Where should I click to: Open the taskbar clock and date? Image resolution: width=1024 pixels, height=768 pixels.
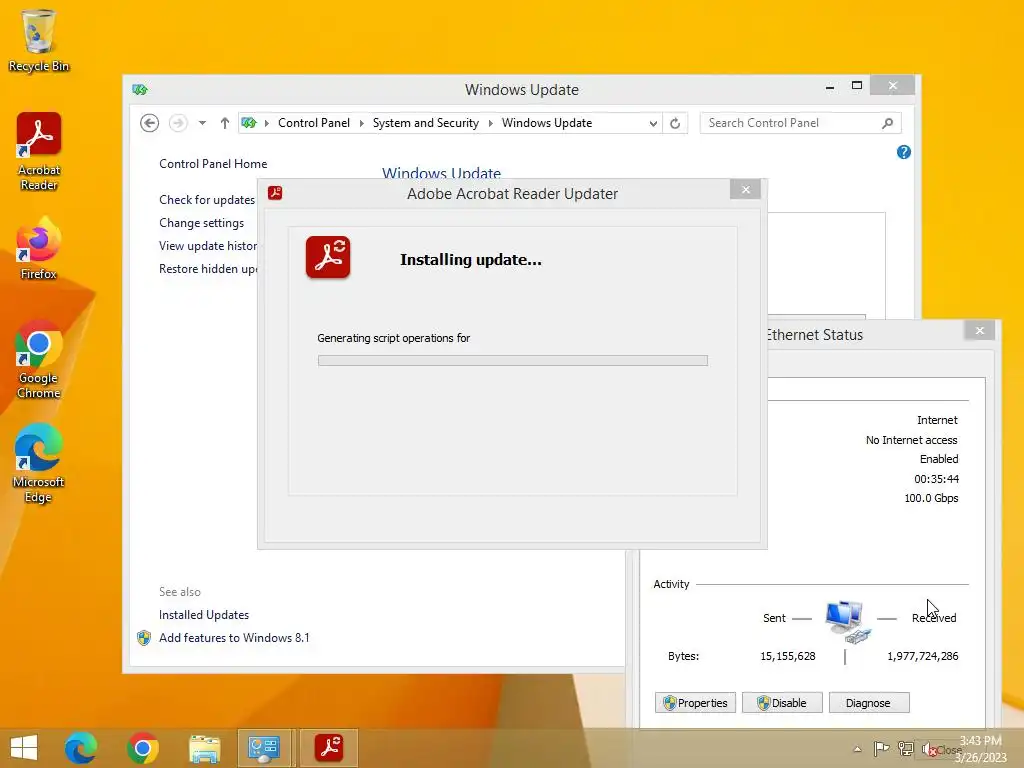[980, 749]
